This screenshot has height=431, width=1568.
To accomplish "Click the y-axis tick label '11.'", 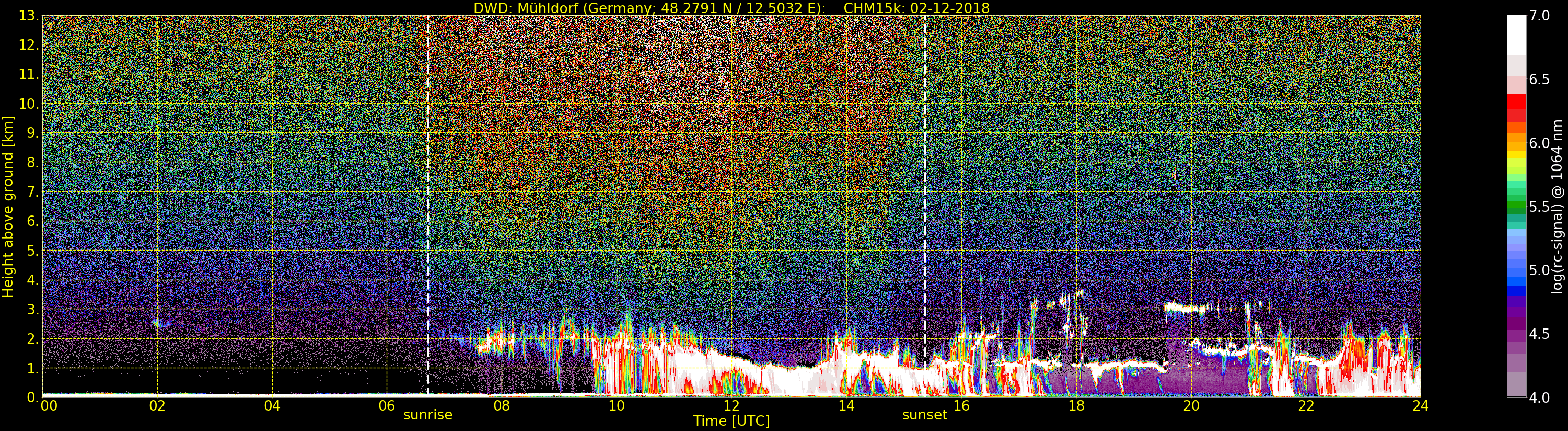I will 28,74.
